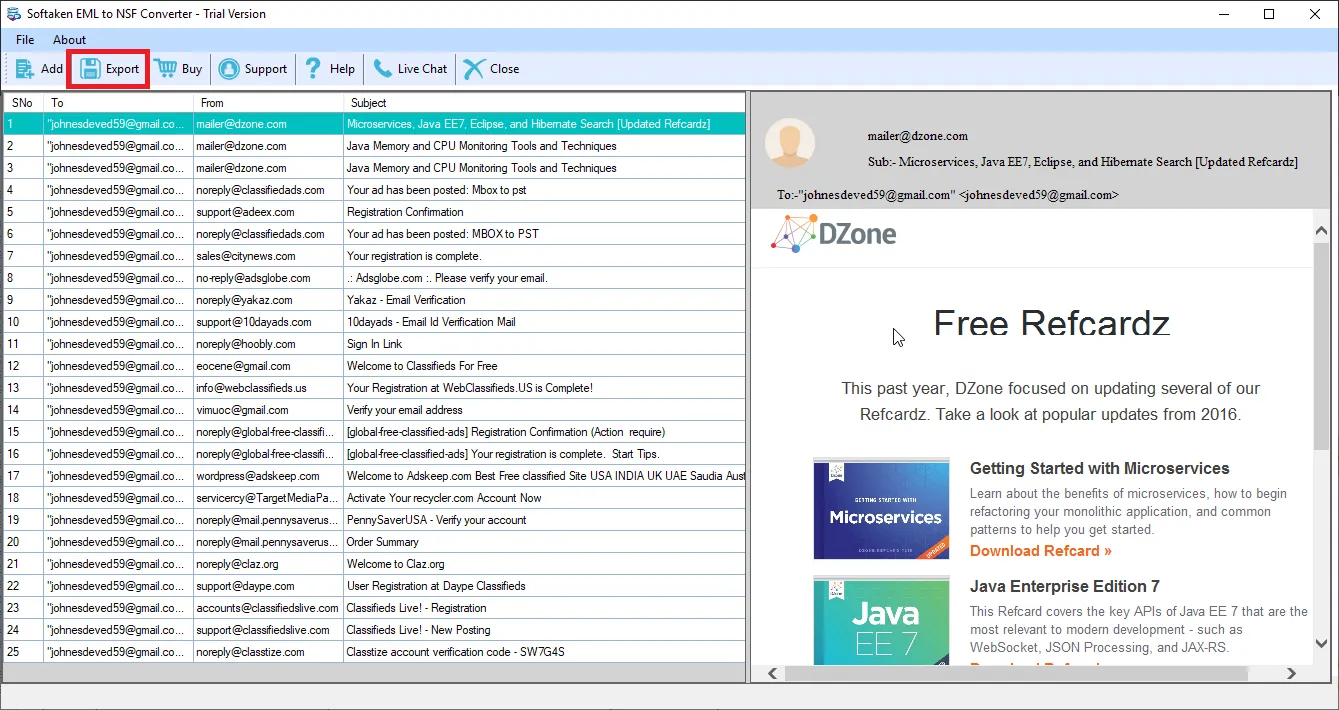
Task: Click preview horizontal scrollbar right arrow
Action: [1292, 674]
